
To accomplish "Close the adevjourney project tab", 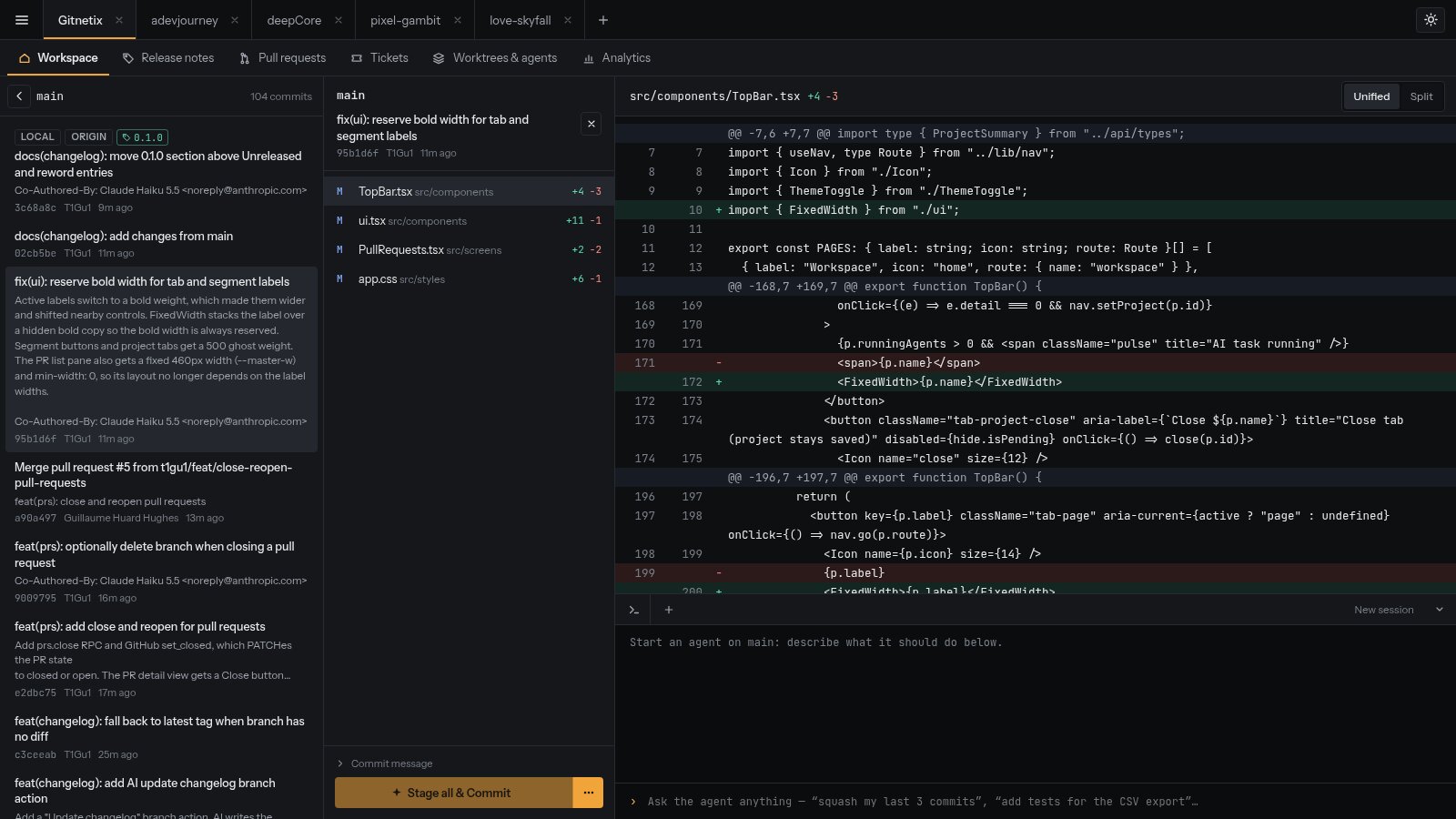I will click(x=235, y=20).
